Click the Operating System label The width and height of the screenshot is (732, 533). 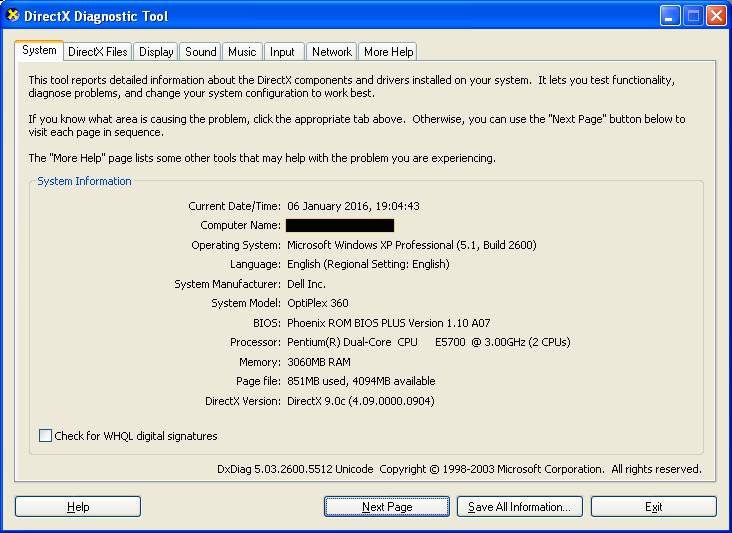pos(236,245)
